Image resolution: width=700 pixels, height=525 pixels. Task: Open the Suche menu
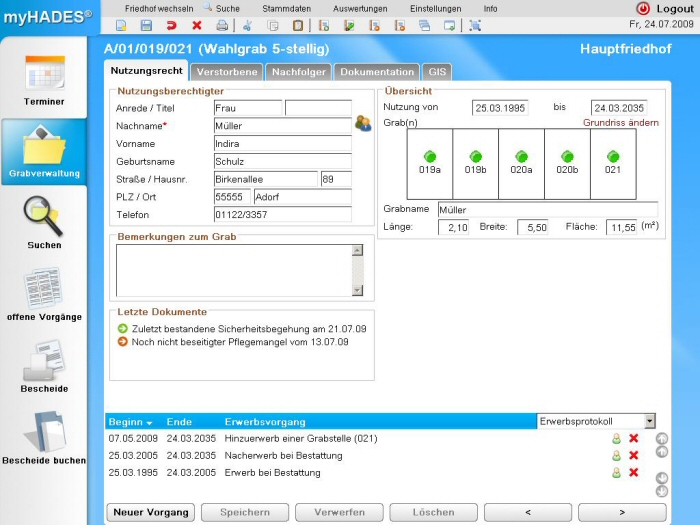pos(227,8)
